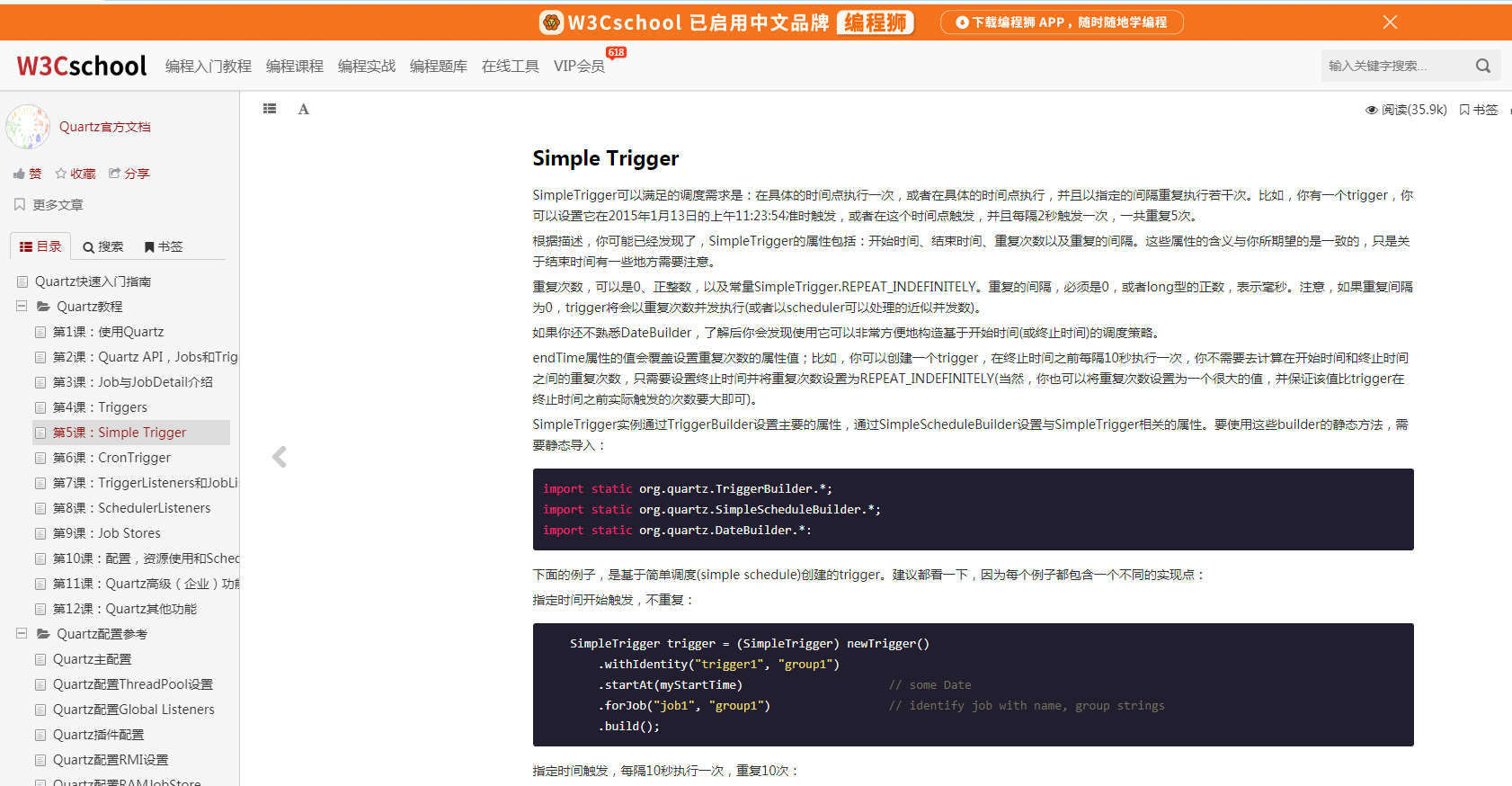Click the search magnifier icon
The image size is (1512, 786).
click(1483, 66)
